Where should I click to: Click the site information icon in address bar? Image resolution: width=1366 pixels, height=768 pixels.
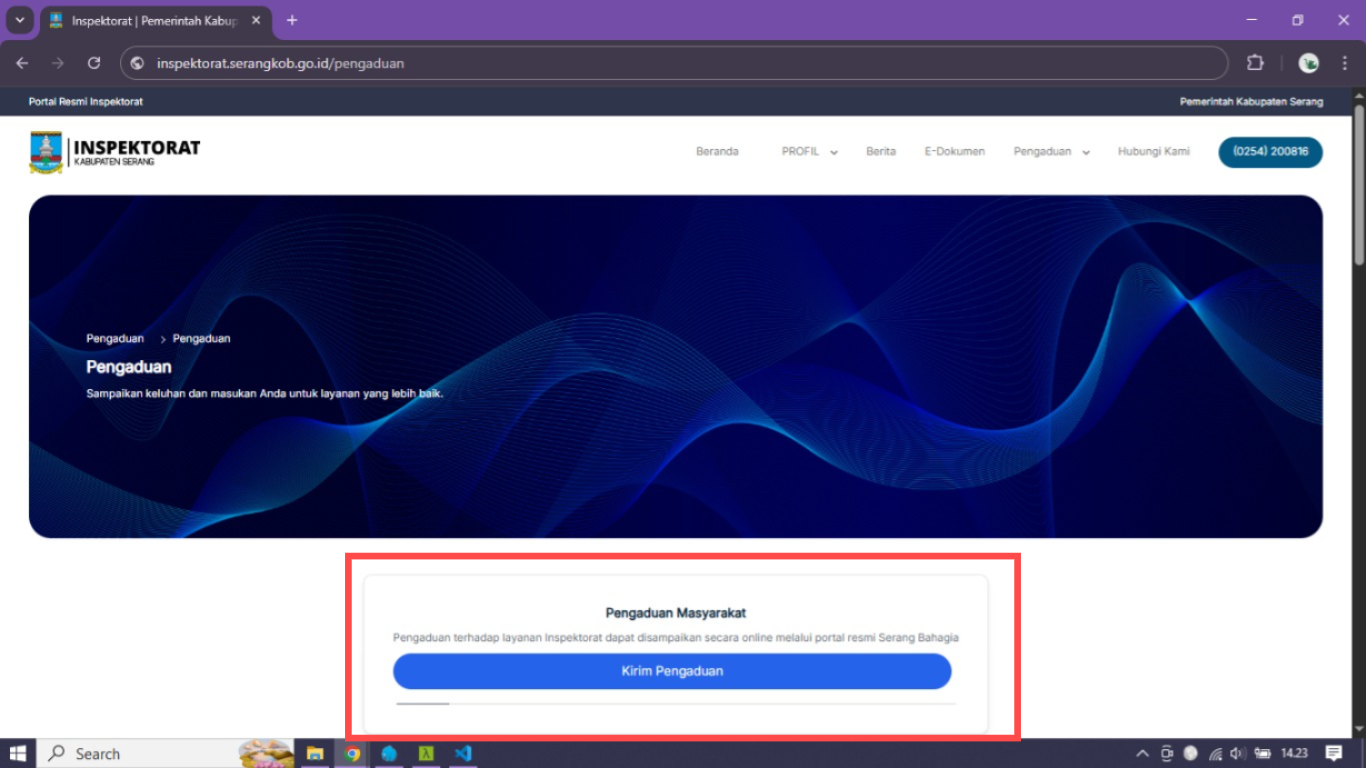tap(138, 63)
